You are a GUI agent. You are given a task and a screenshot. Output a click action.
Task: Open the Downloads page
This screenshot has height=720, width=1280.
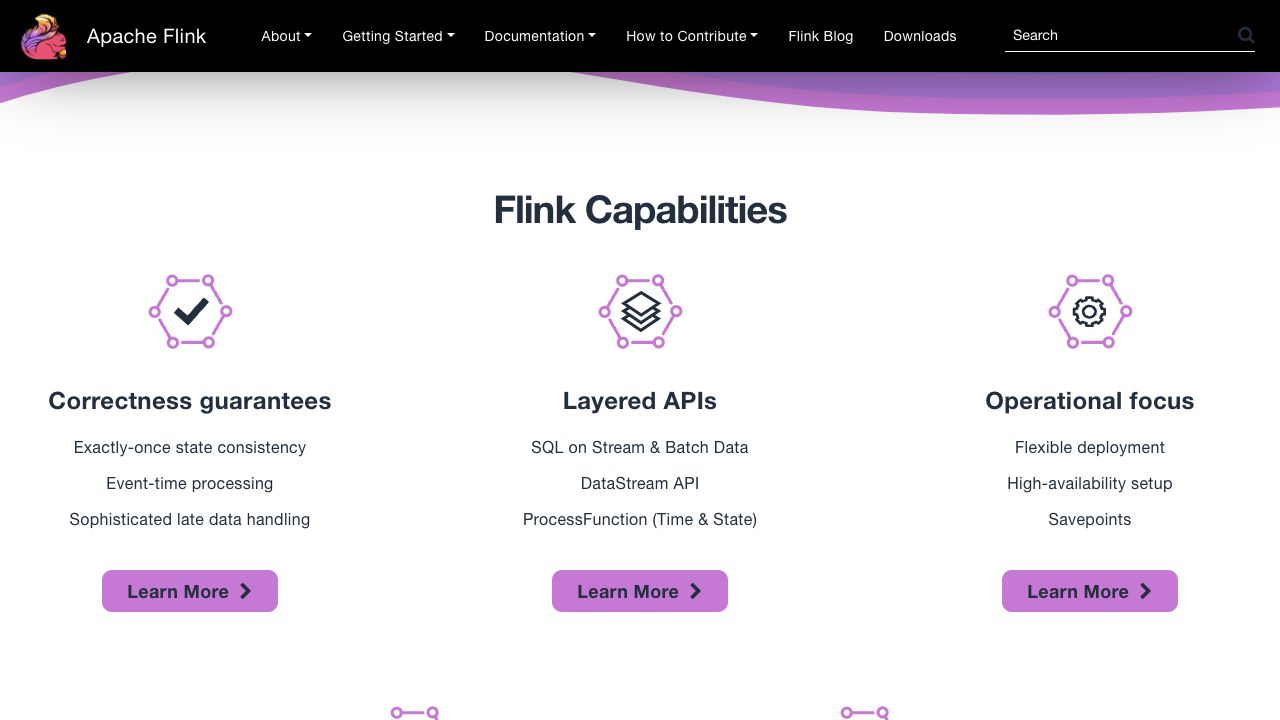pyautogui.click(x=920, y=36)
